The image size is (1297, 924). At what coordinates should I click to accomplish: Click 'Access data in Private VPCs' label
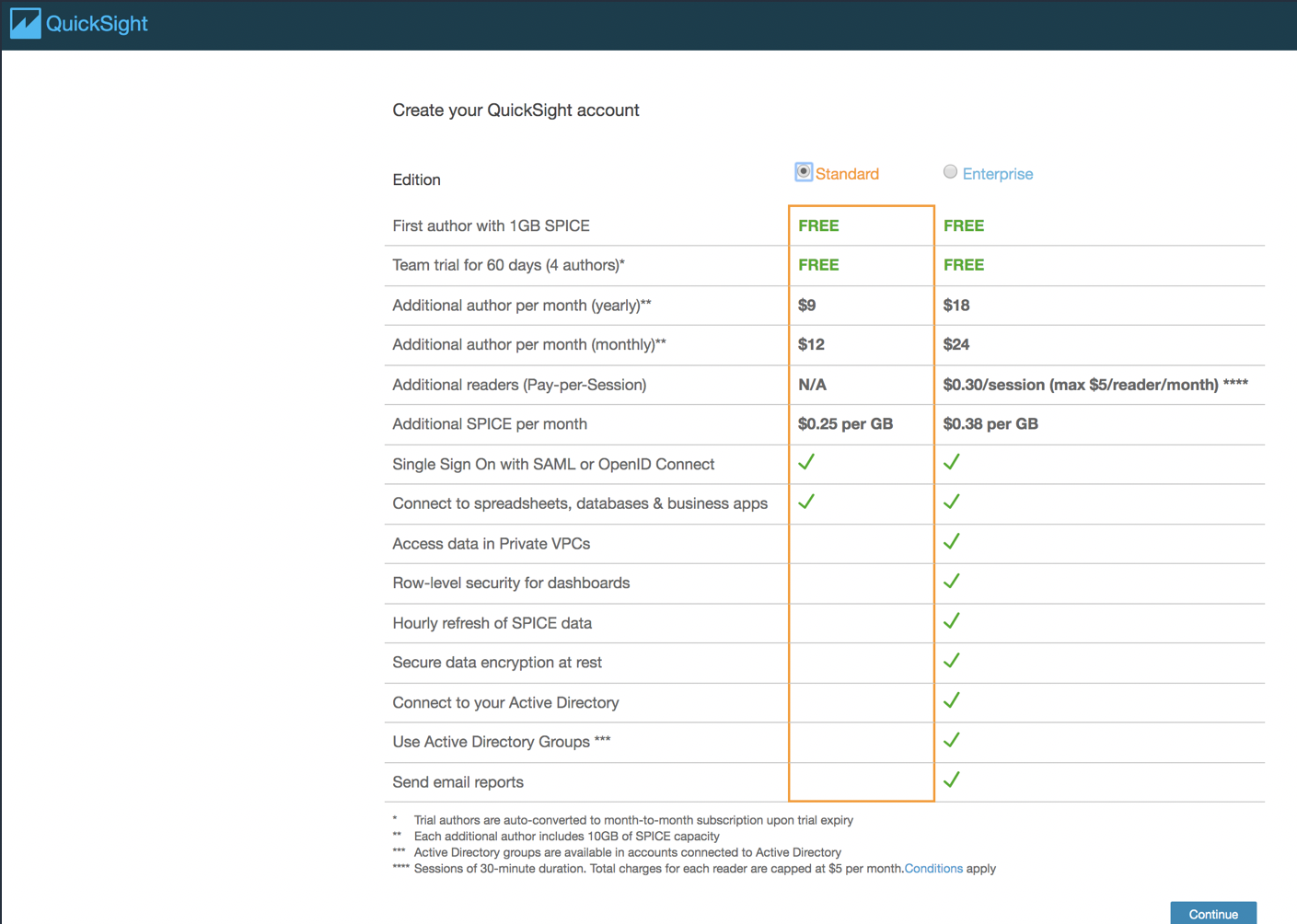pos(491,544)
